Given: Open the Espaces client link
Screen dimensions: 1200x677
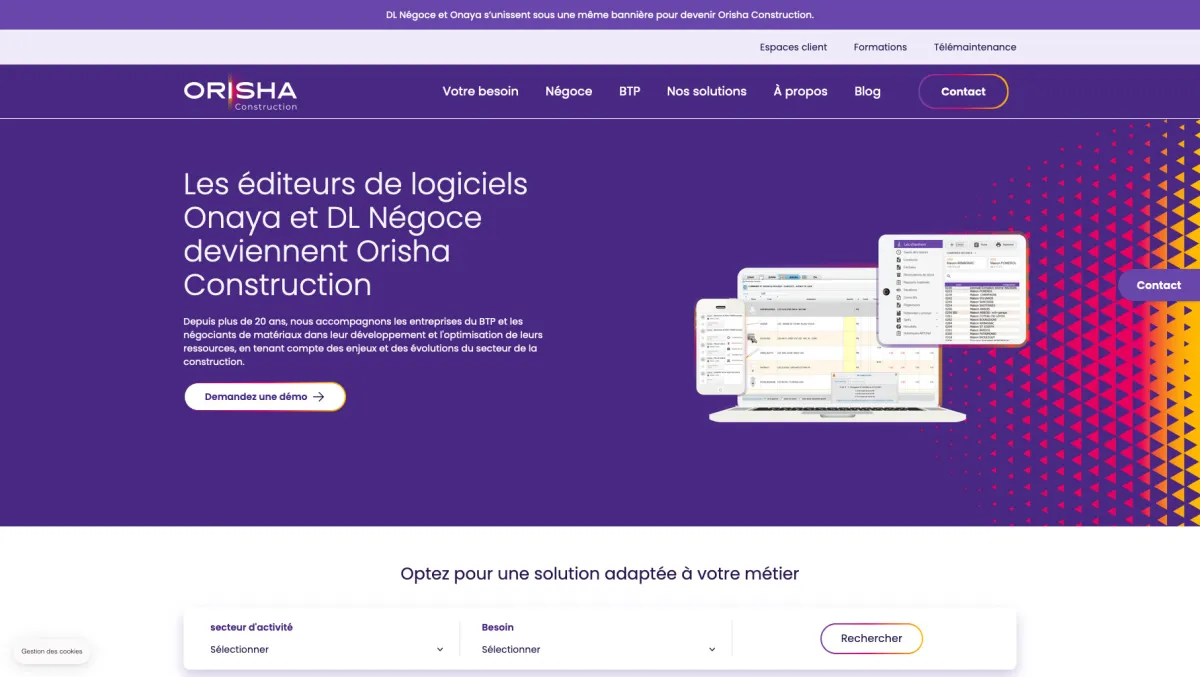Looking at the screenshot, I should (x=793, y=47).
